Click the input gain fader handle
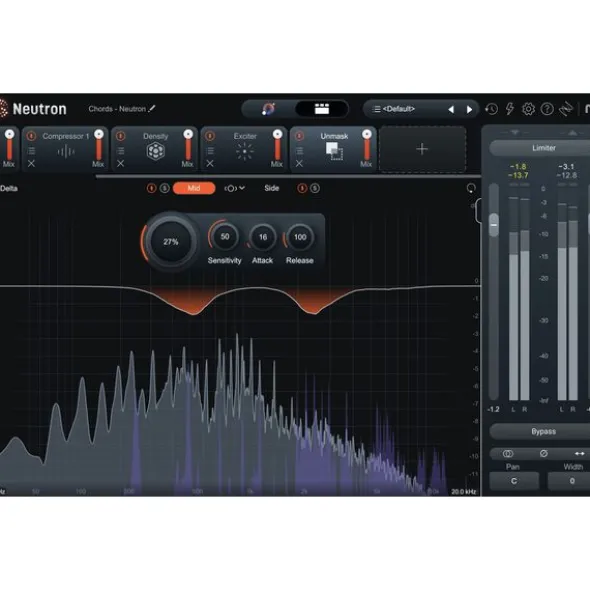The width and height of the screenshot is (590, 591). coord(493,225)
